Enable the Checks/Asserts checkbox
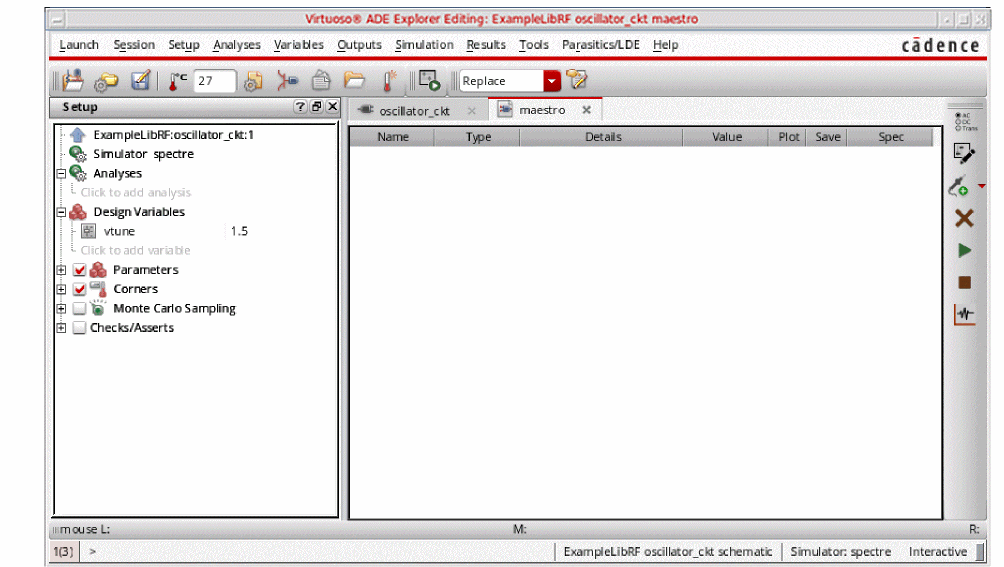The height and width of the screenshot is (567, 1004). click(x=79, y=328)
